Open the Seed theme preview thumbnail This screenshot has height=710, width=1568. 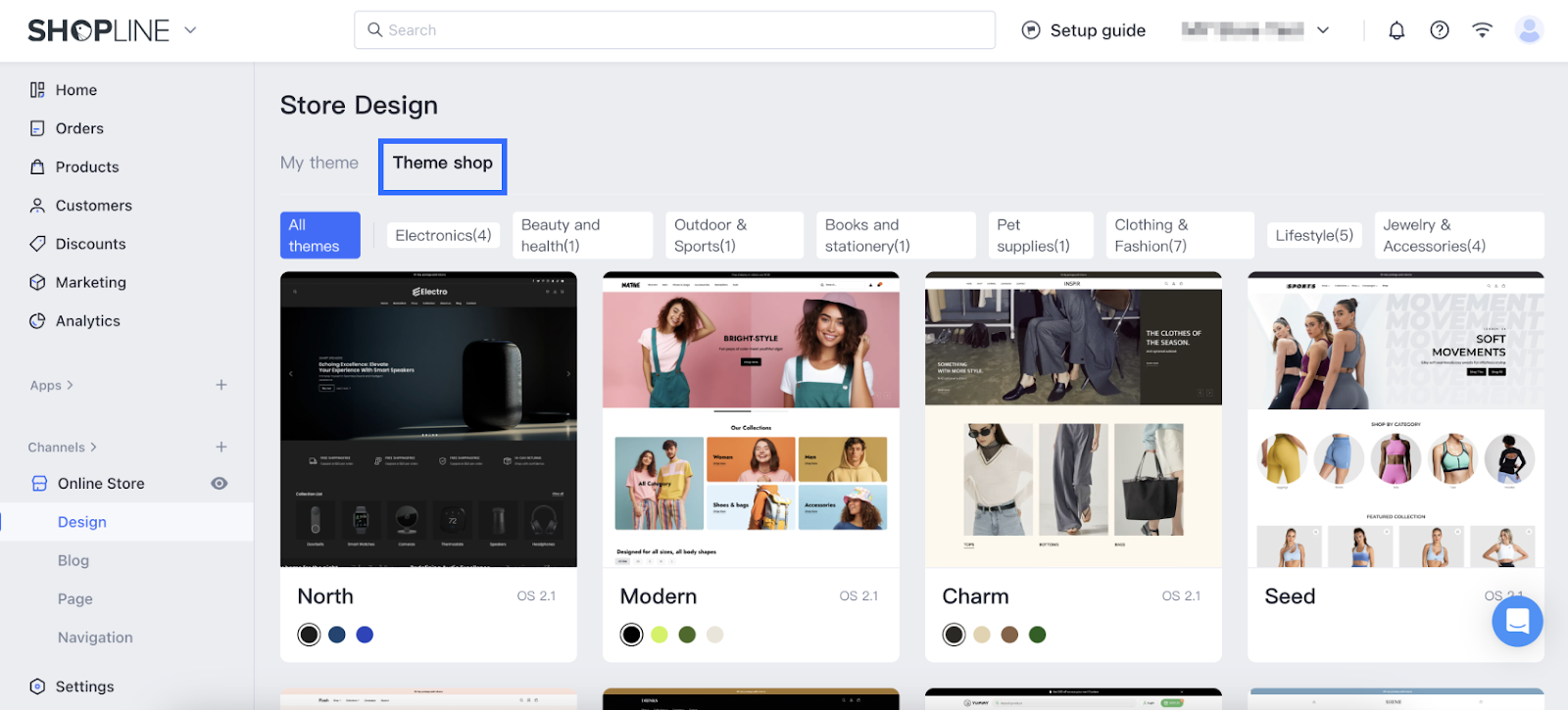(1396, 420)
